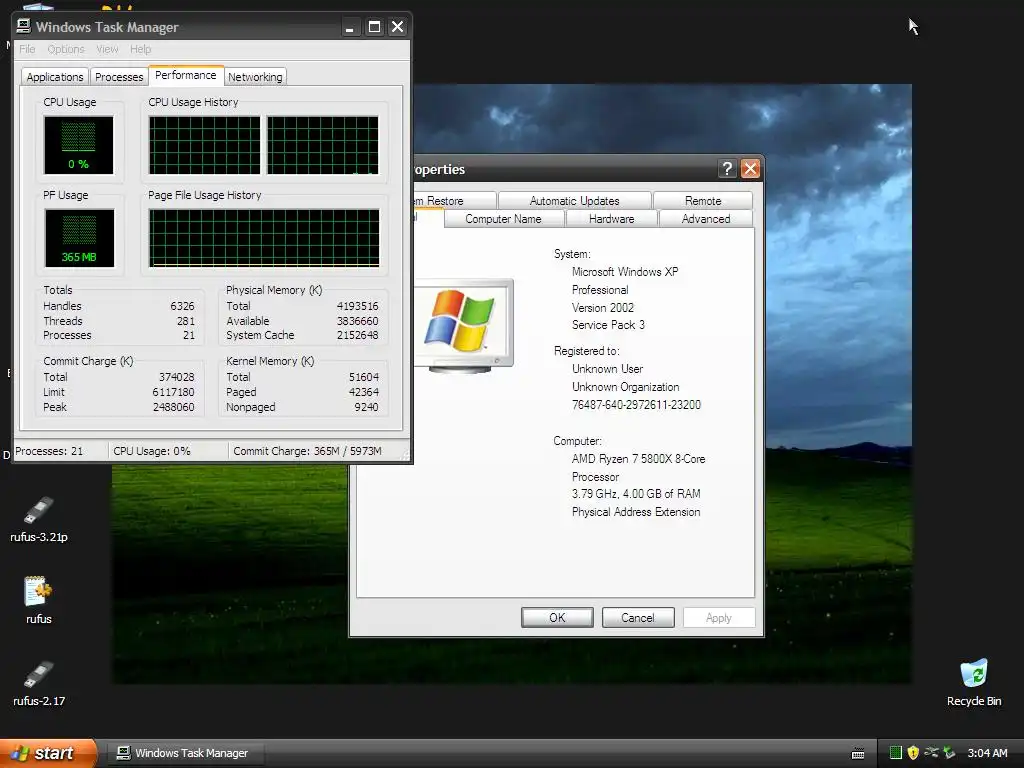Click status bar Processes: 21
This screenshot has width=1024, height=768.
tap(49, 451)
